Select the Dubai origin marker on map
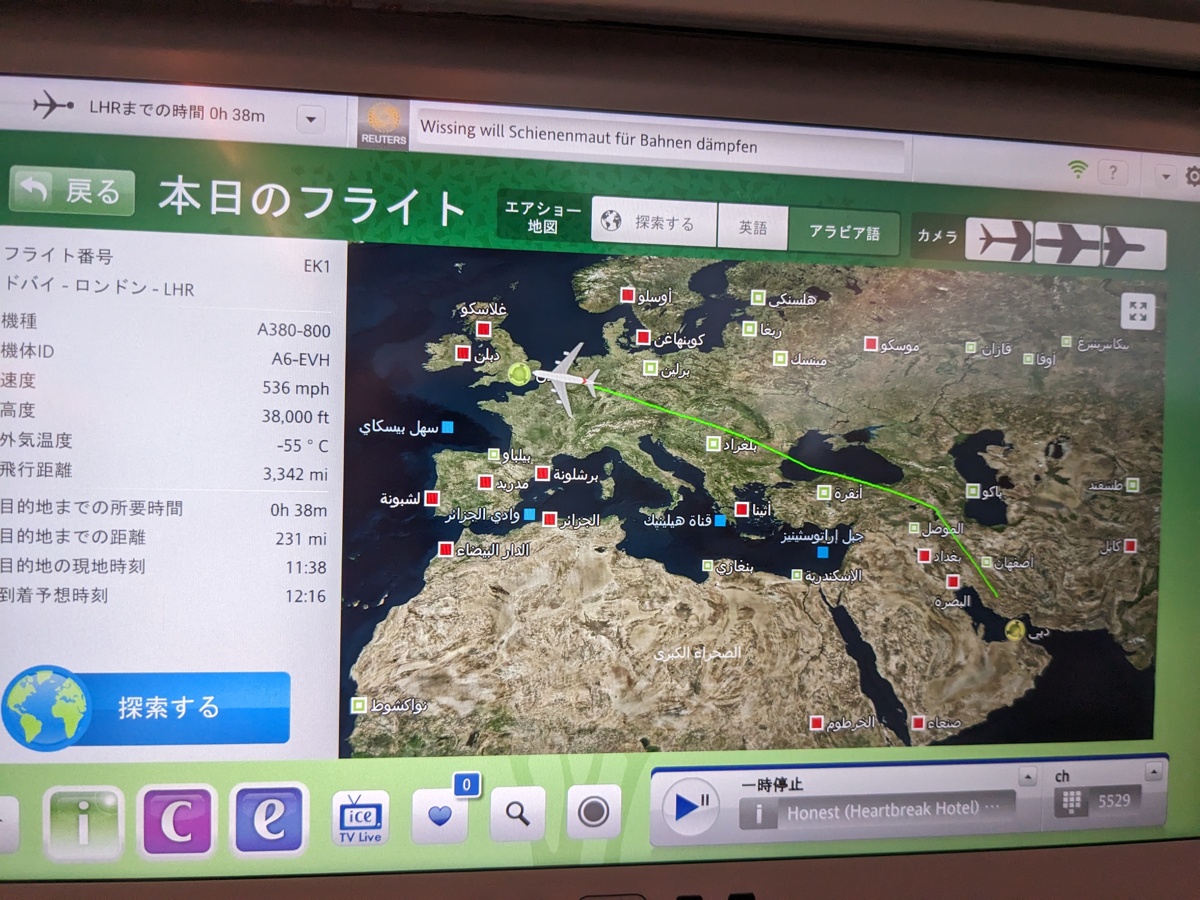Viewport: 1200px width, 900px height. (1015, 630)
